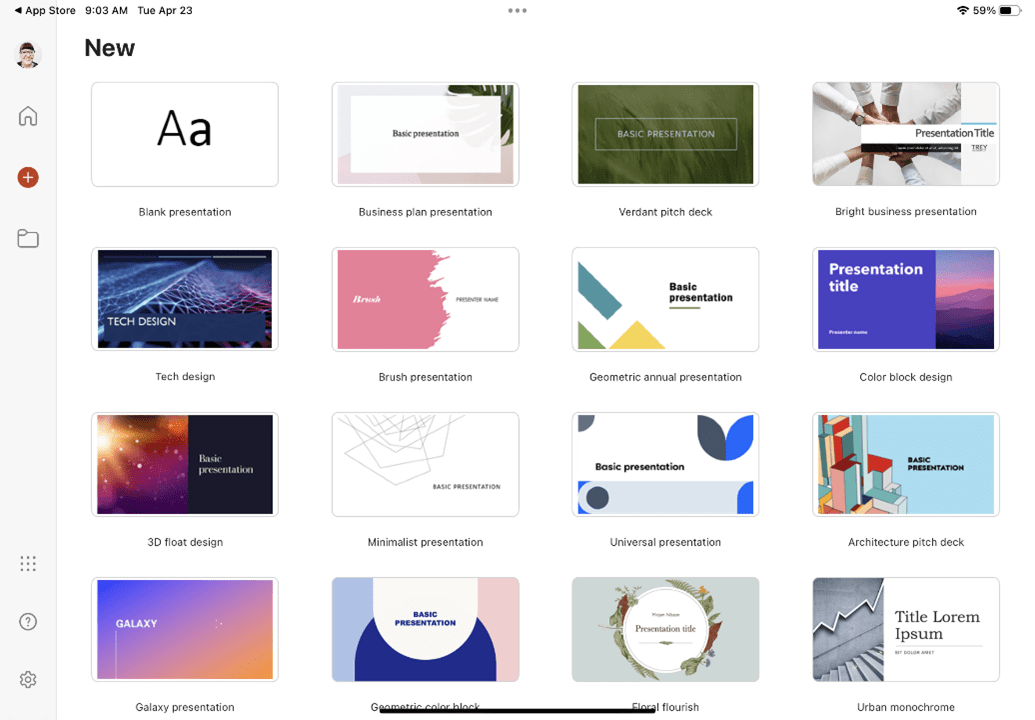Choose the Minimalist presentation template
Screen dimensions: 1035x720
tap(425, 464)
